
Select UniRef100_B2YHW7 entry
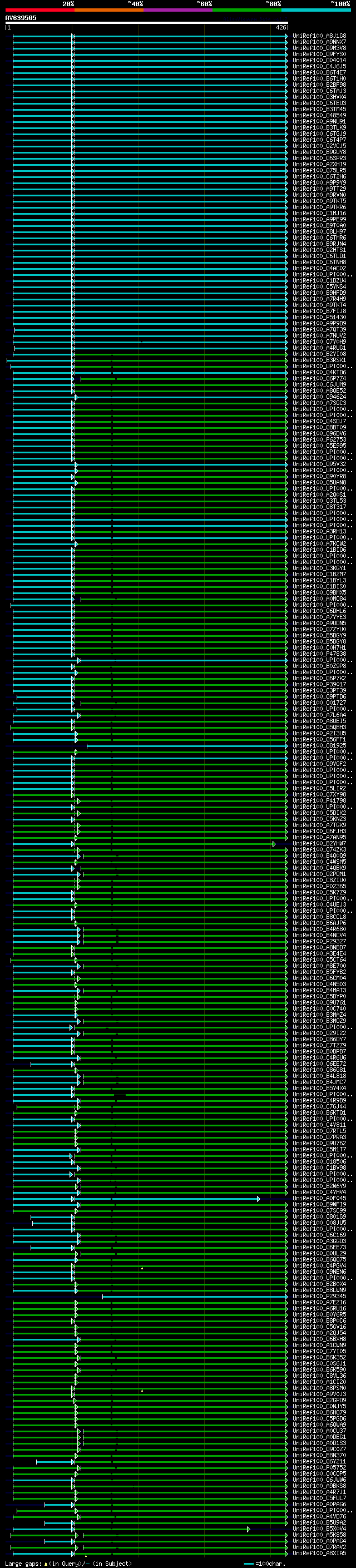coord(319,843)
